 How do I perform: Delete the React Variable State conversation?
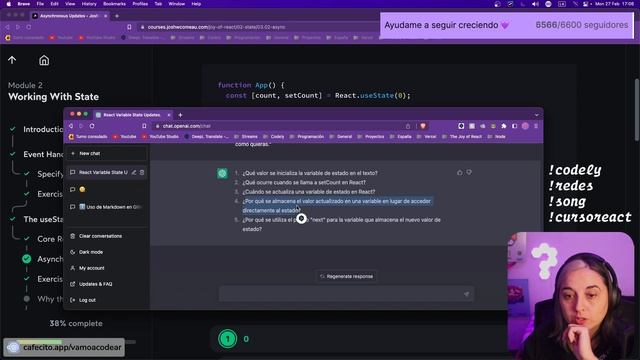click(x=142, y=172)
